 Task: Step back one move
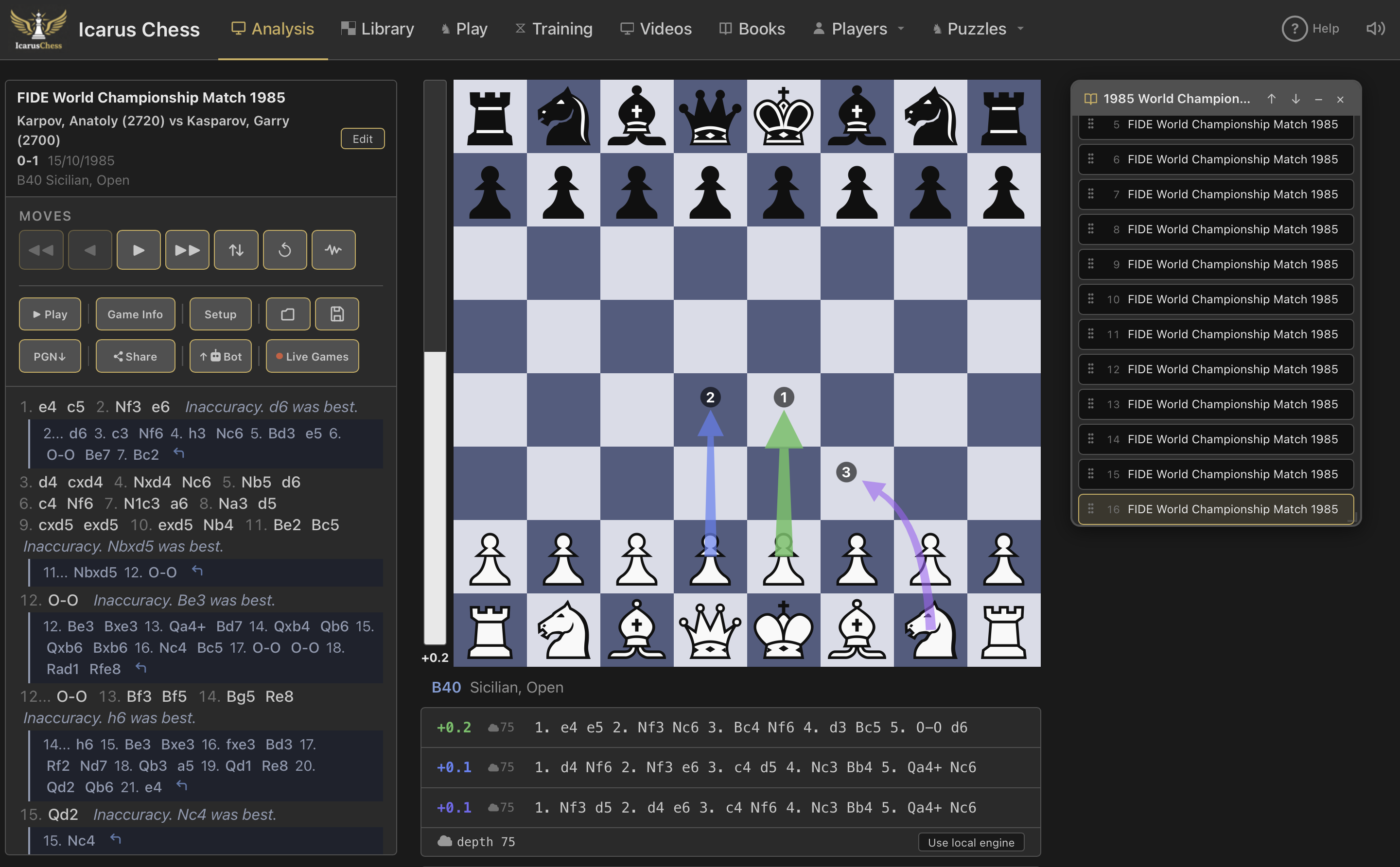(x=89, y=250)
